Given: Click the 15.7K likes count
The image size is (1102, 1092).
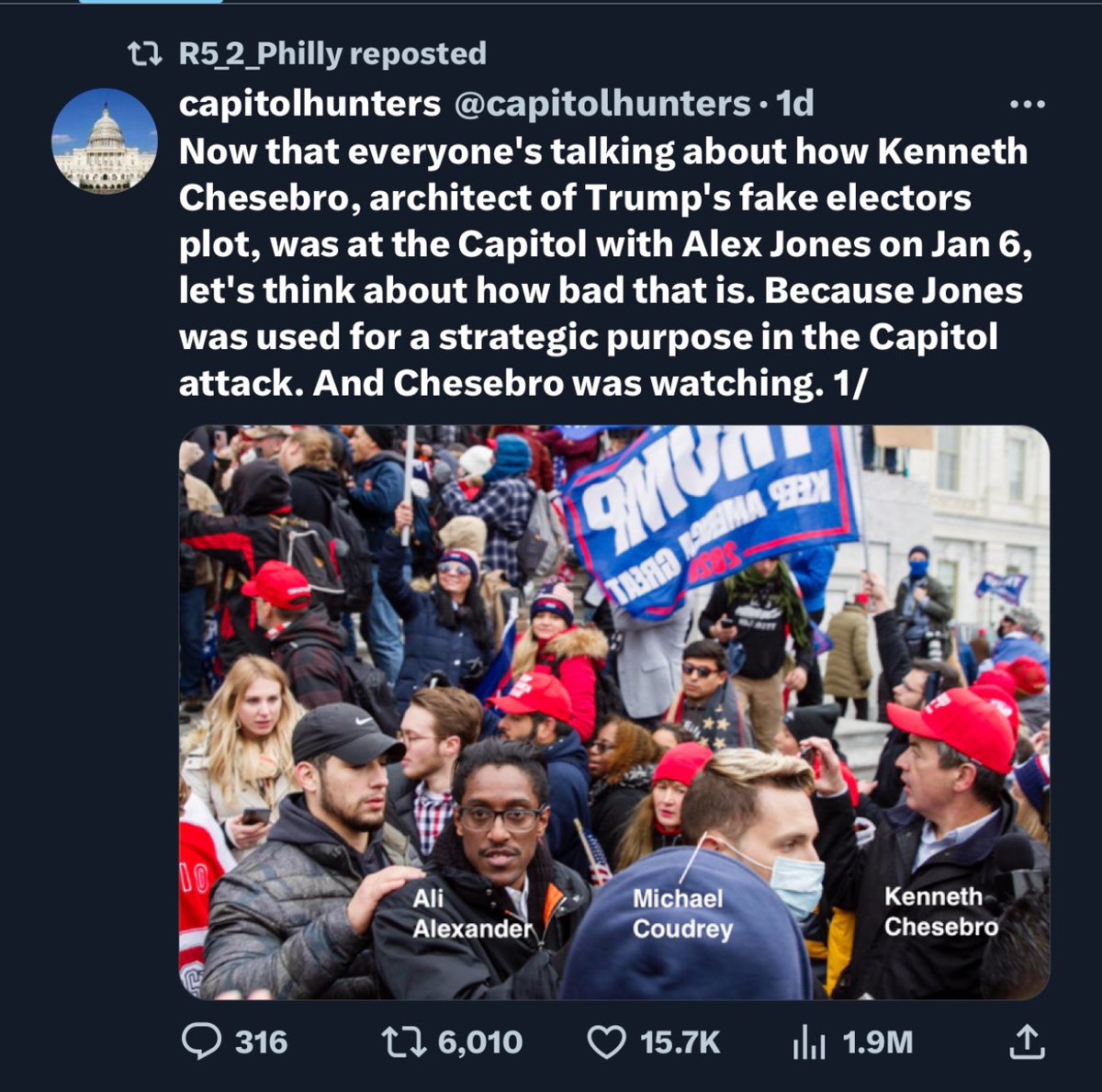Looking at the screenshot, I should pyautogui.click(x=680, y=1042).
